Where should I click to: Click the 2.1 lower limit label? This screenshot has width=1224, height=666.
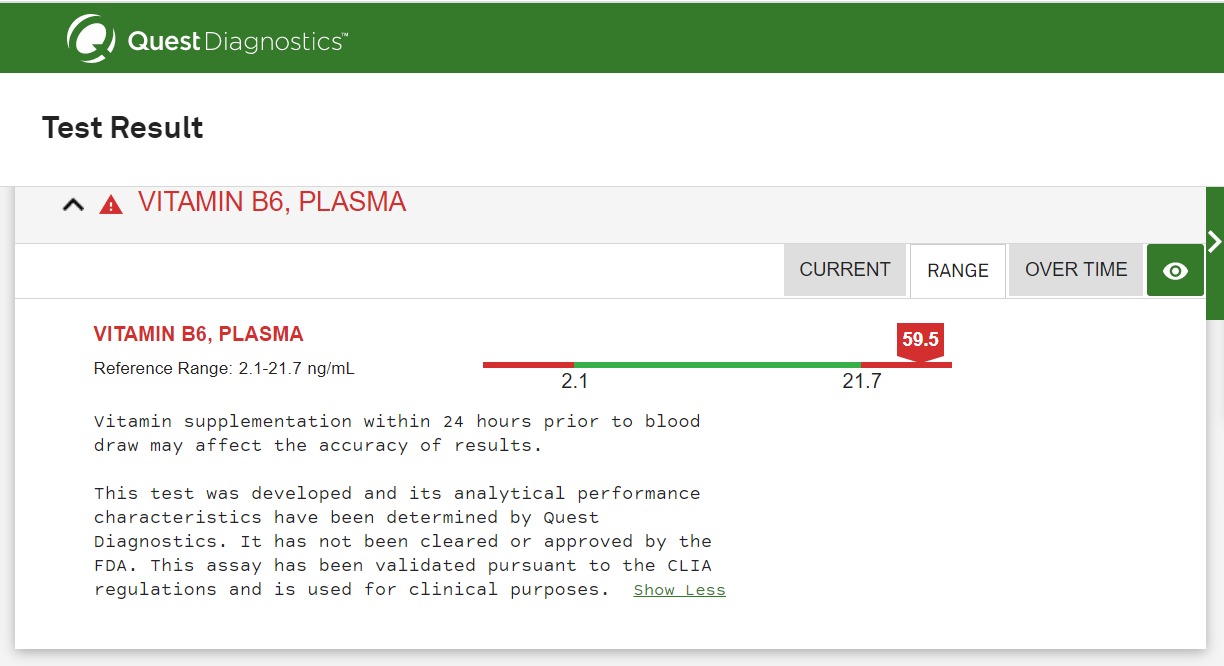[574, 382]
